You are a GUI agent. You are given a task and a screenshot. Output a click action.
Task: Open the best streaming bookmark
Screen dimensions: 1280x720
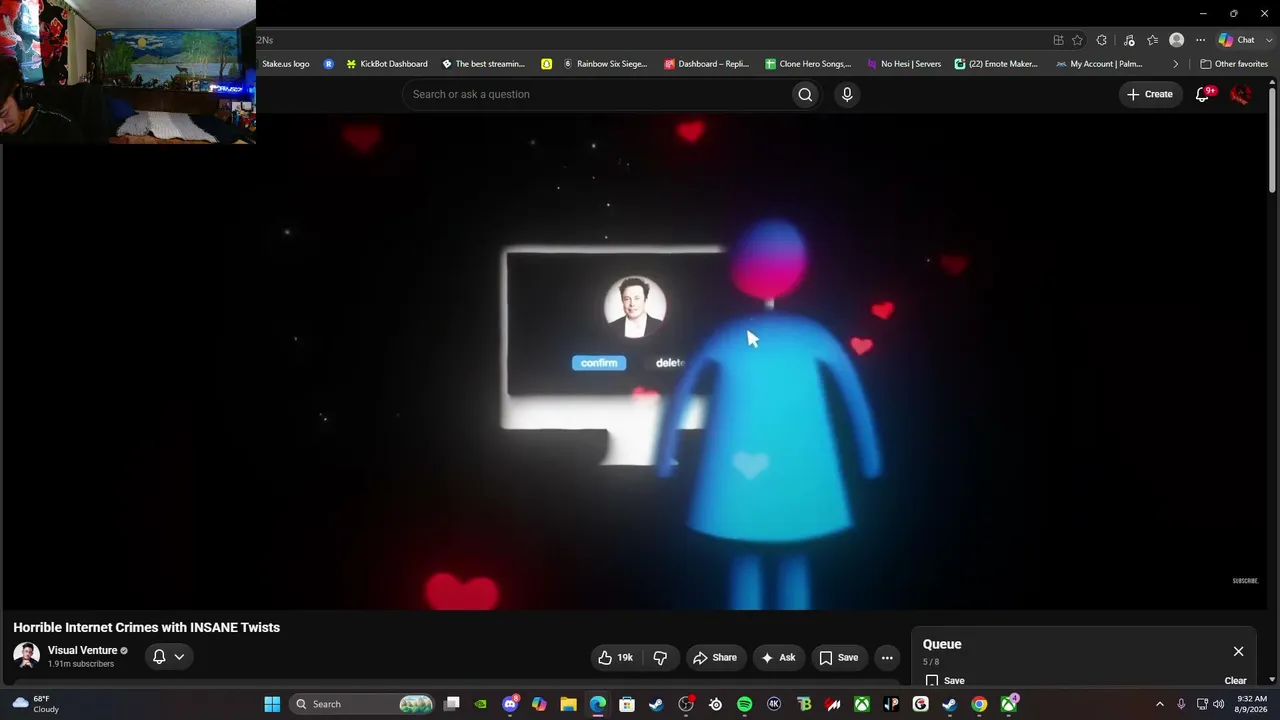[483, 64]
